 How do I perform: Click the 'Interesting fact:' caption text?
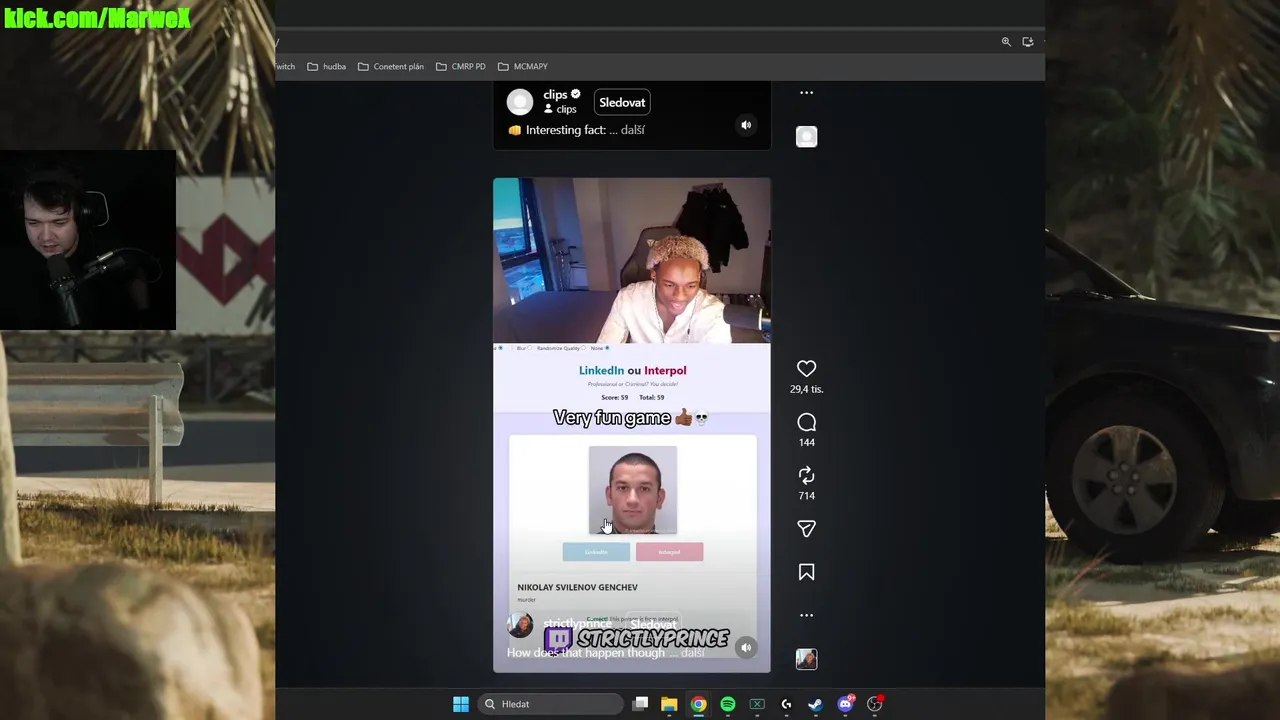click(566, 130)
